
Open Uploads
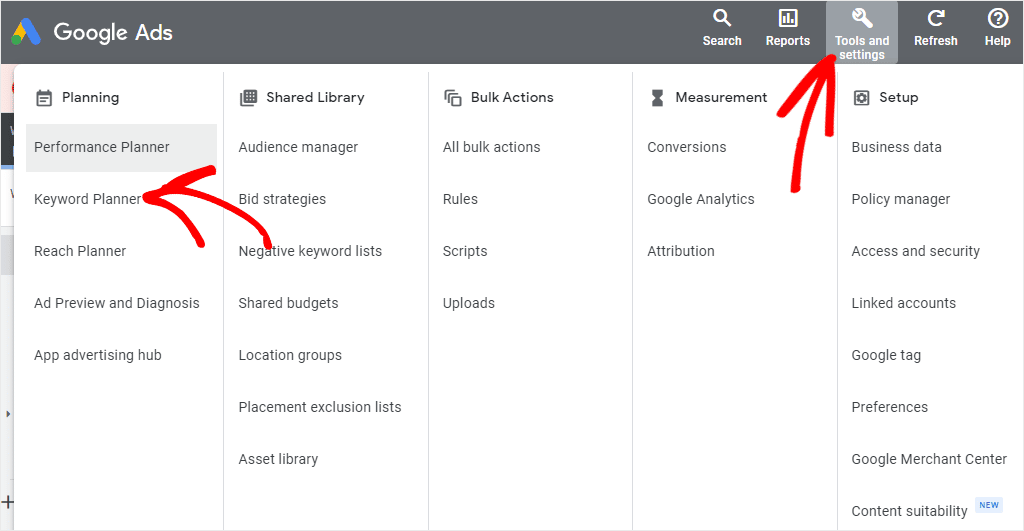pos(468,303)
